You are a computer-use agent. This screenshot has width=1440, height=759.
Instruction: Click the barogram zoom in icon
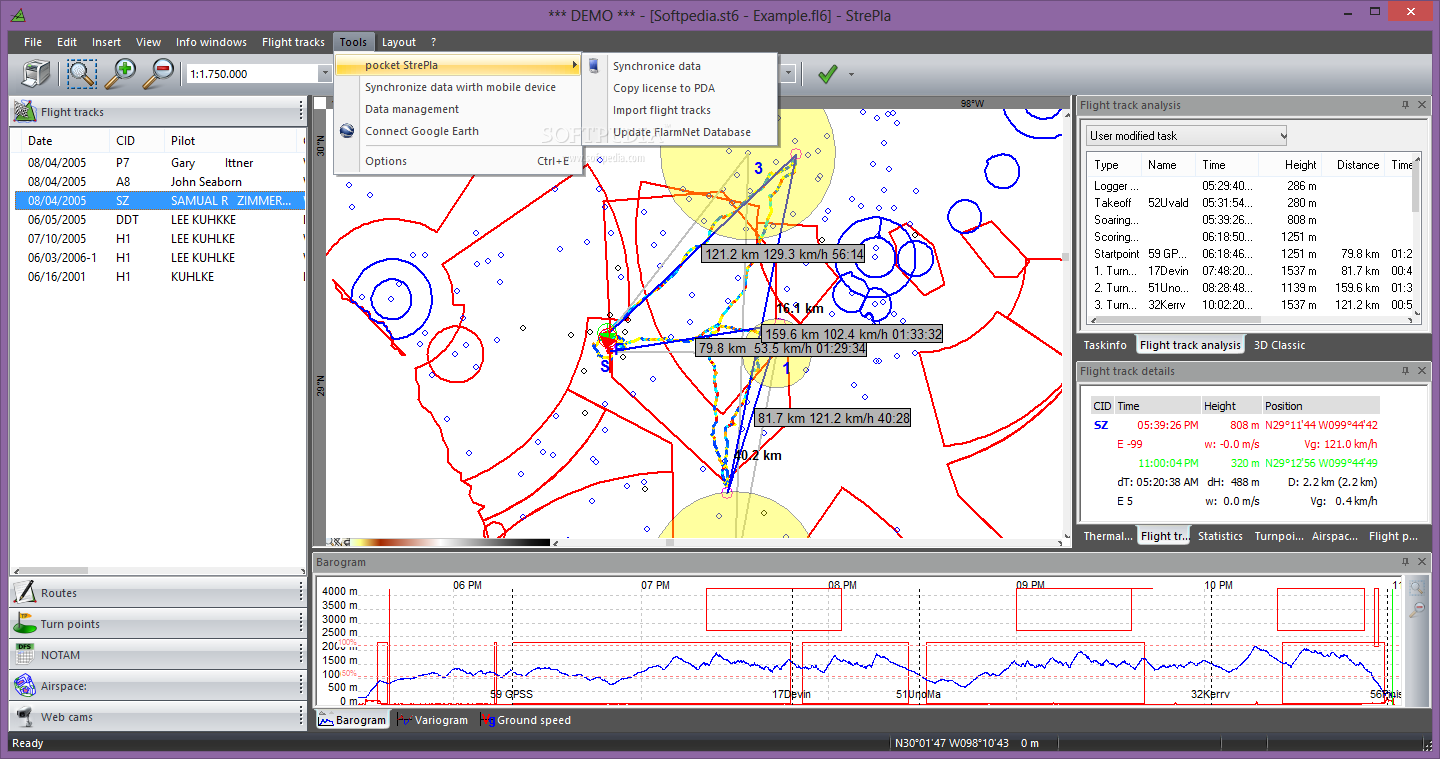coord(1416,589)
